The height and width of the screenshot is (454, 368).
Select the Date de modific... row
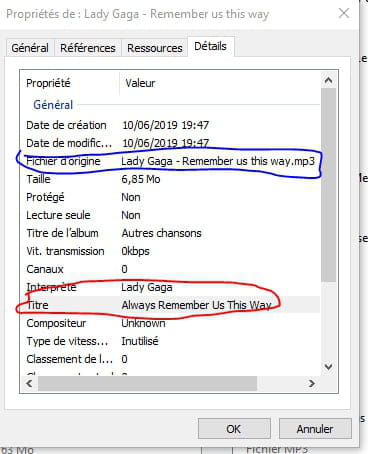pos(170,143)
